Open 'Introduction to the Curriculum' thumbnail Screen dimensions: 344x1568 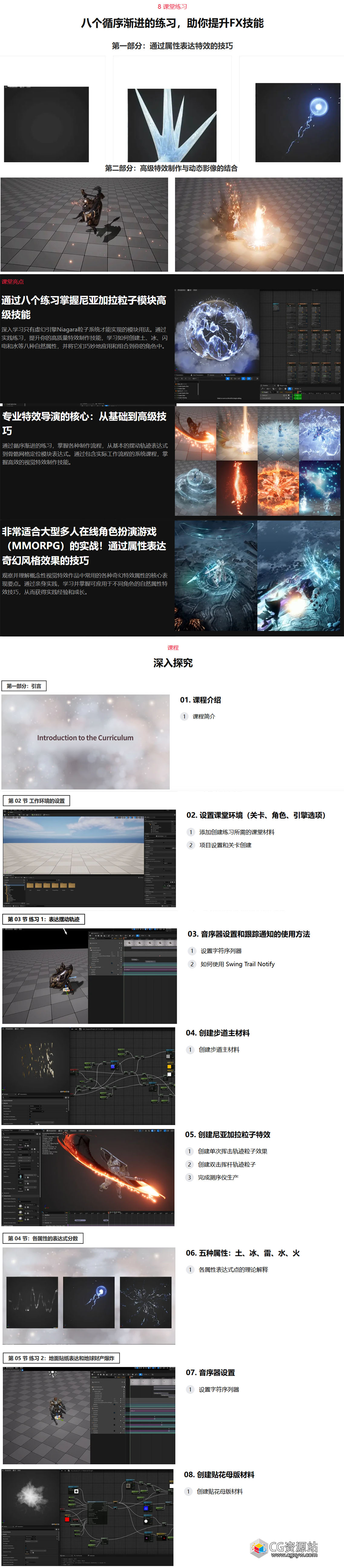85,742
